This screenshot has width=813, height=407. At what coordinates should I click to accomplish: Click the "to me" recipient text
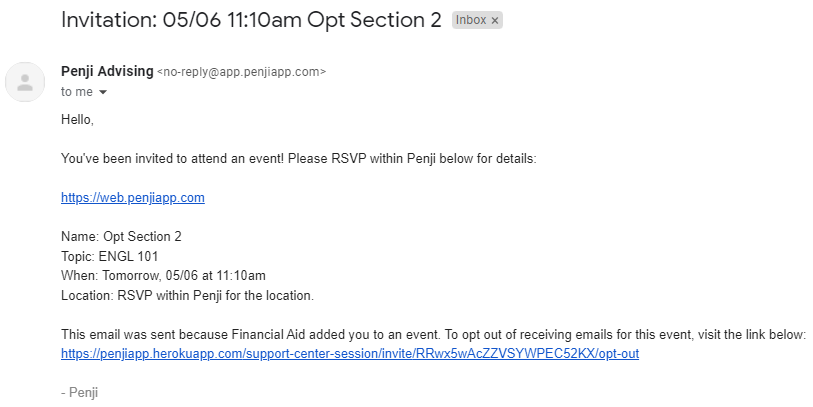coord(77,92)
